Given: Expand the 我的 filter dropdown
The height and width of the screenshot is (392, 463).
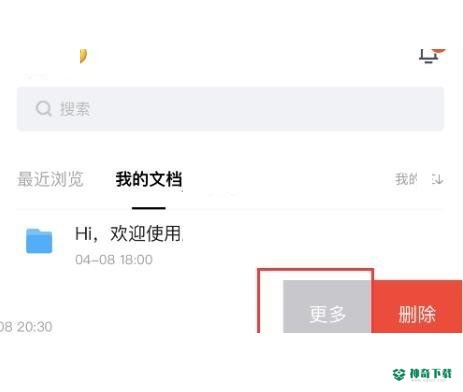Looking at the screenshot, I should tap(406, 179).
